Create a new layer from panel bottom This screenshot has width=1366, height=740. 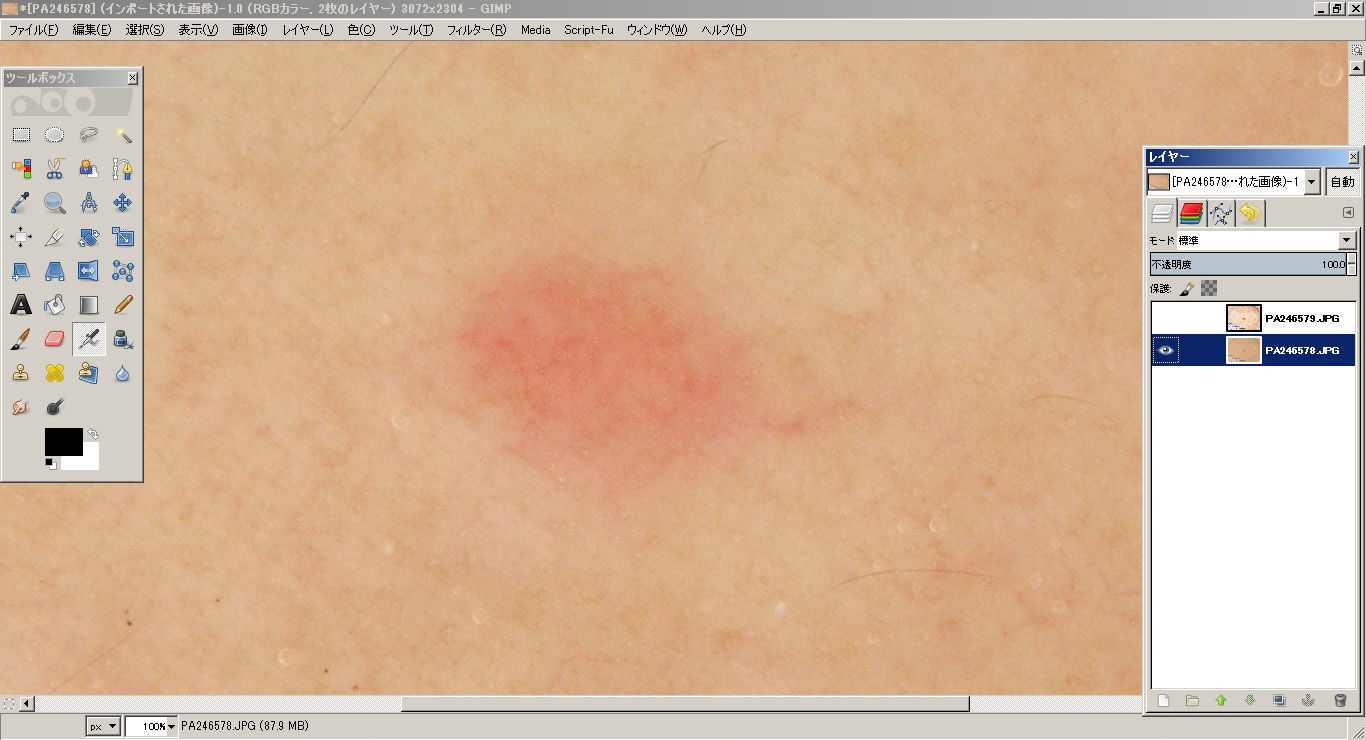tap(1163, 701)
